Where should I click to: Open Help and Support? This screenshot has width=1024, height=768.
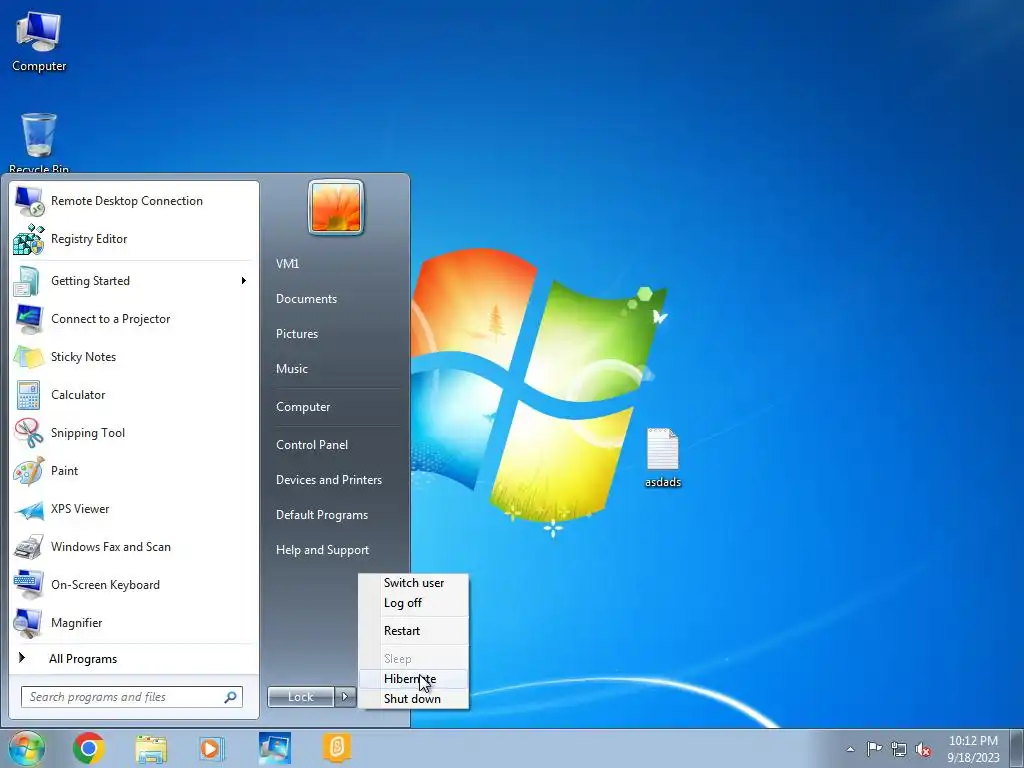pyautogui.click(x=323, y=551)
